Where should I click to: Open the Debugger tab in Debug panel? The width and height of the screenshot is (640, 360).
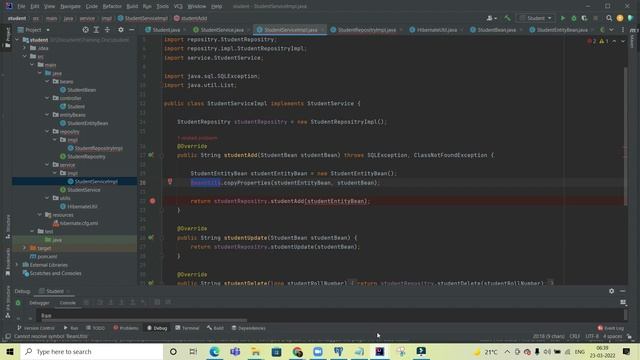pyautogui.click(x=39, y=303)
